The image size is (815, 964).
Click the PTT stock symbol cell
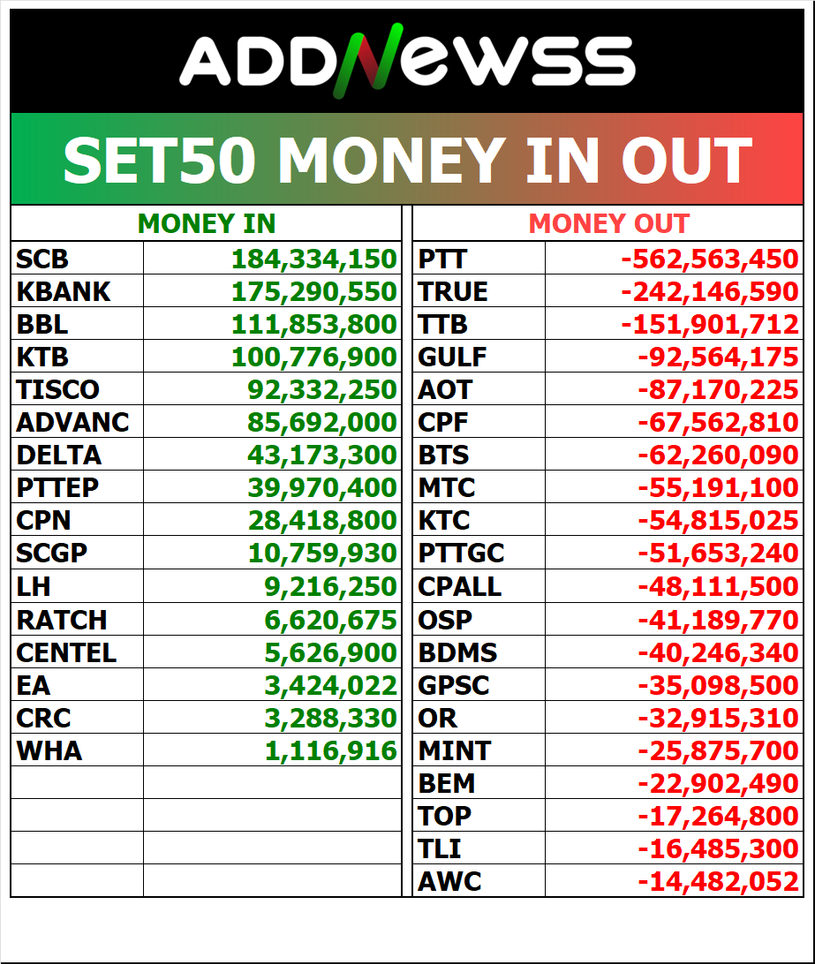[442, 259]
